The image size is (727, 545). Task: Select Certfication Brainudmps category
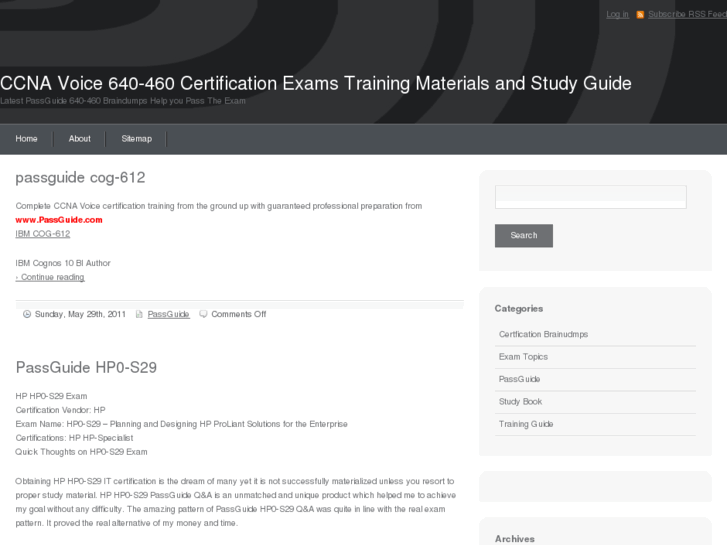coord(543,334)
